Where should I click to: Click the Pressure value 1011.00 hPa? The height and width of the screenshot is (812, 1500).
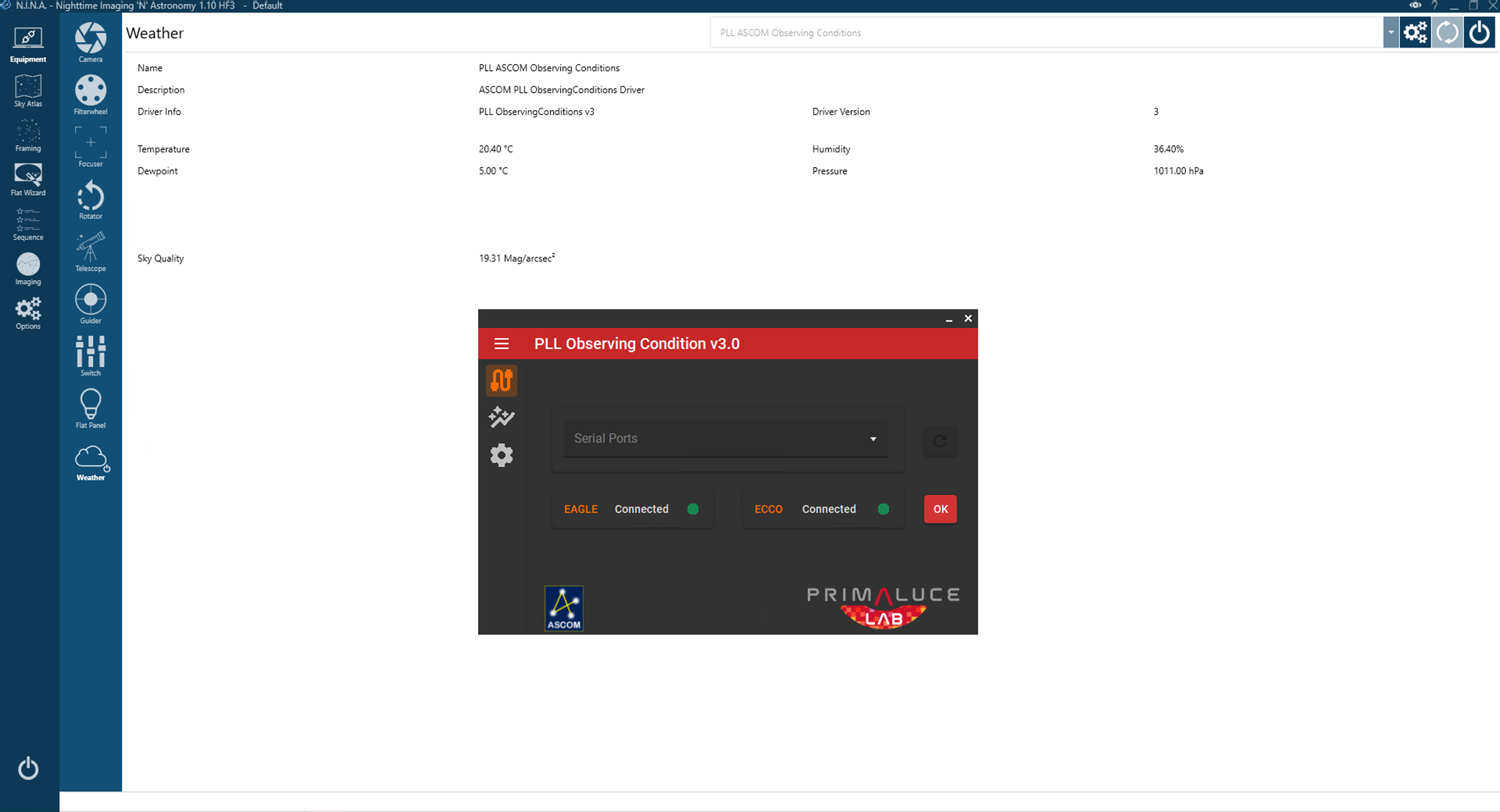1179,171
